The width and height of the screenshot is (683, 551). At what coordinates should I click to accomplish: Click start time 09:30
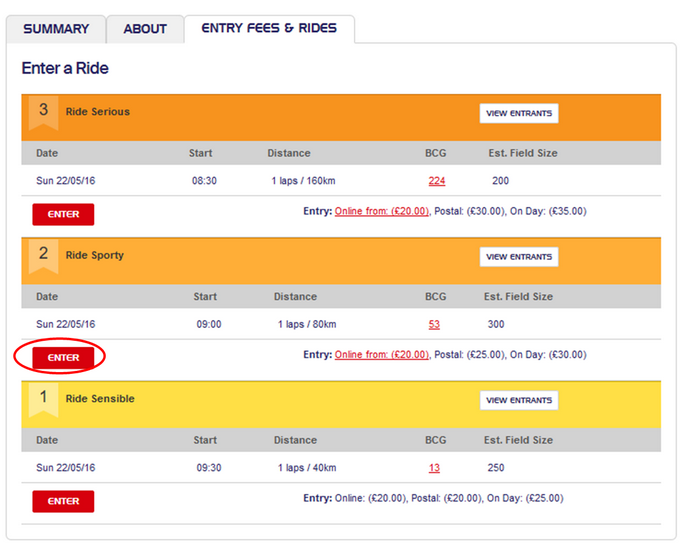(x=209, y=468)
